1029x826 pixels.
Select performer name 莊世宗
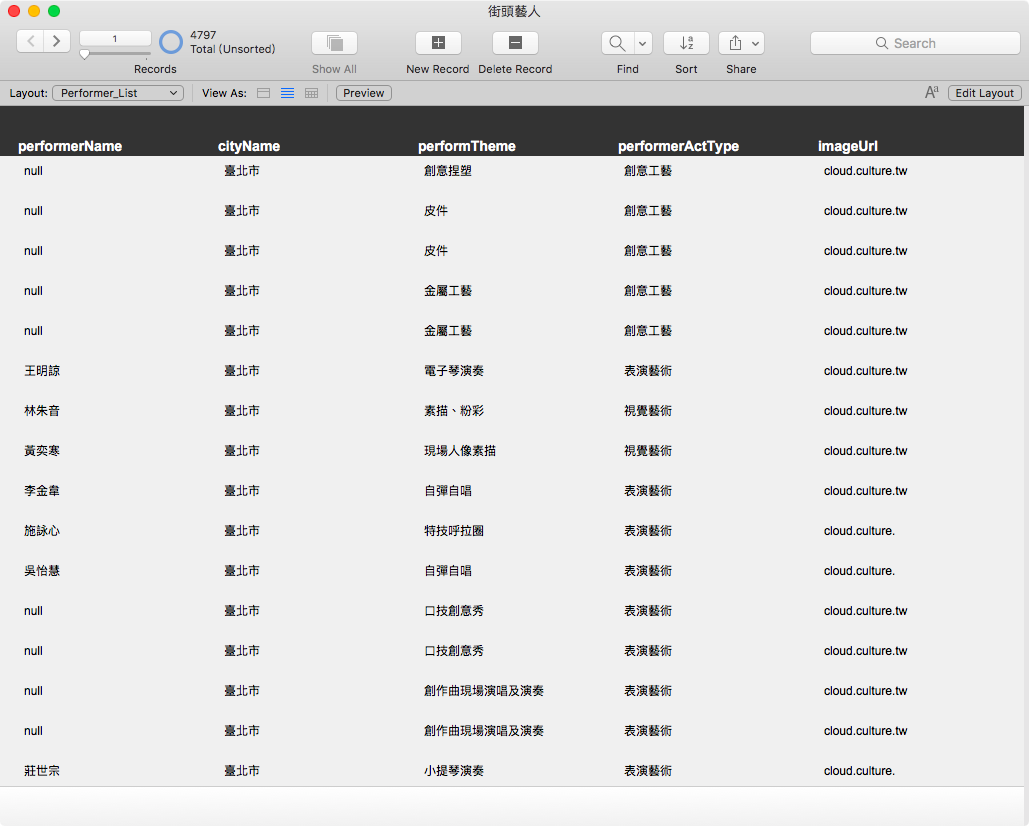coord(42,771)
